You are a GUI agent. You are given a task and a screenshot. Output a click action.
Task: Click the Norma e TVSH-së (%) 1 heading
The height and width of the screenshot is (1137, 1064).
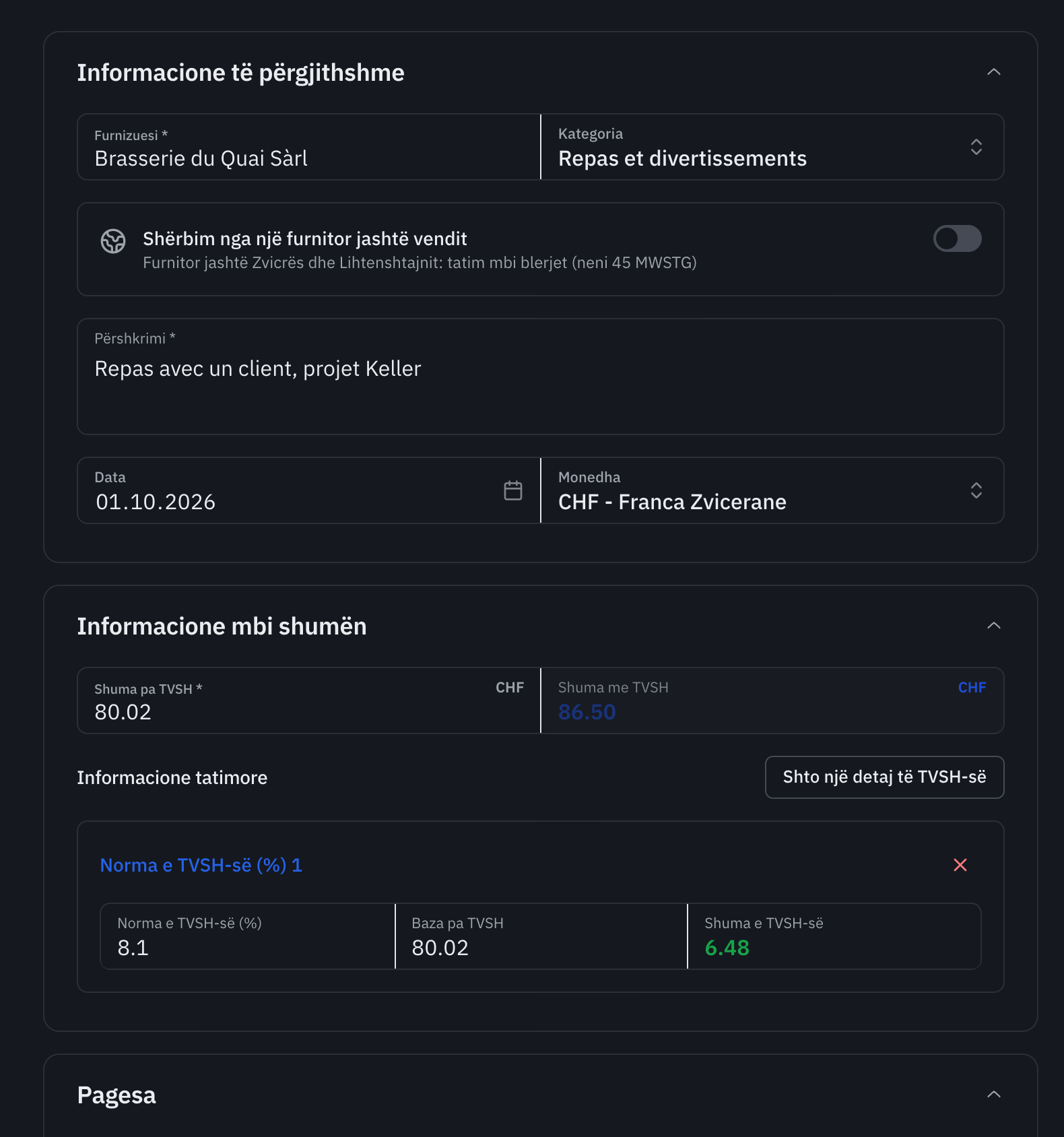[201, 865]
